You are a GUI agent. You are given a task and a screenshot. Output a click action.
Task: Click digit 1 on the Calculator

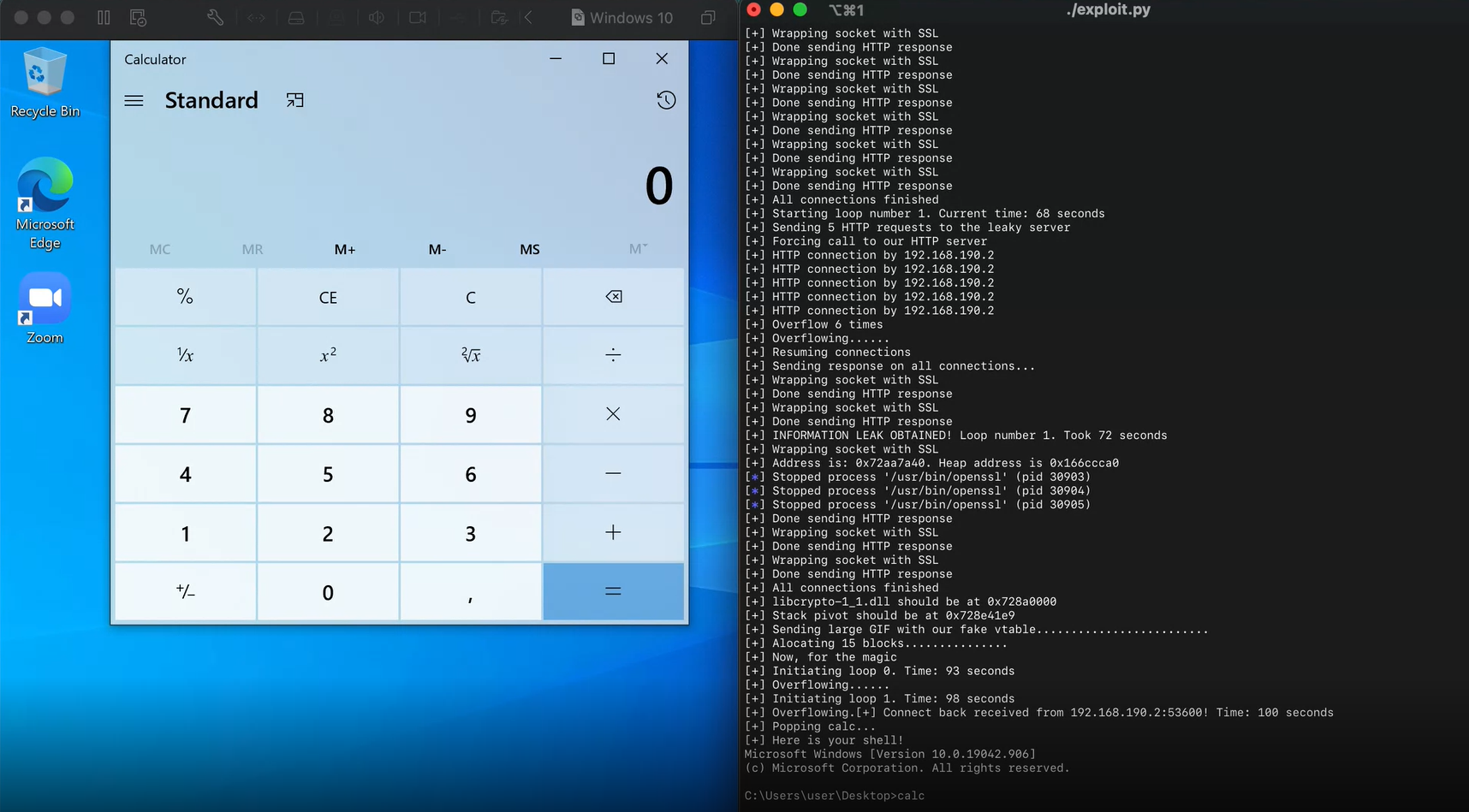point(185,532)
